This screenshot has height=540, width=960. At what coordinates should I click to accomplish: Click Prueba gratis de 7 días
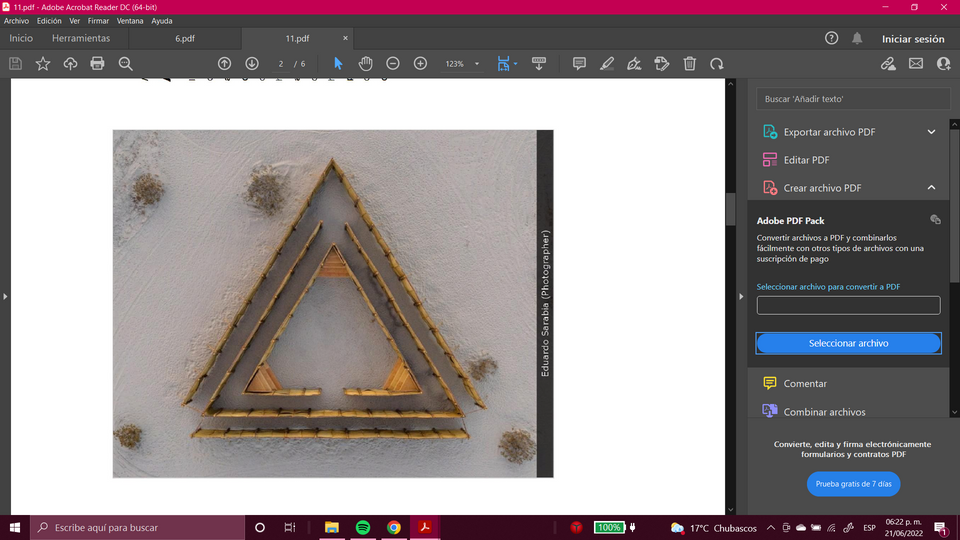(x=853, y=484)
